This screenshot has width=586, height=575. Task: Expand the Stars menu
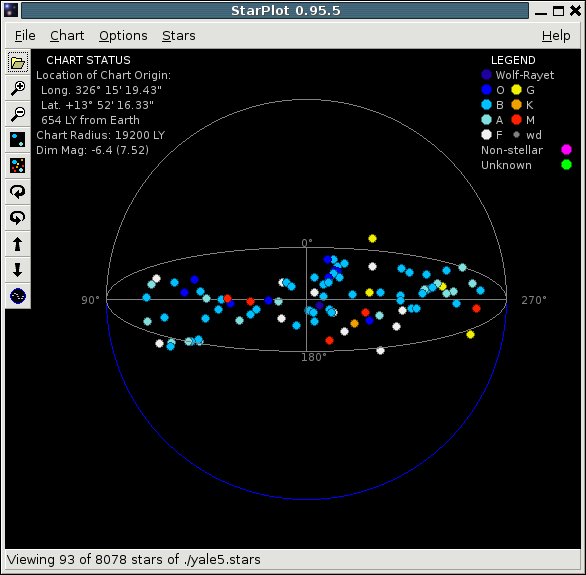(179, 36)
